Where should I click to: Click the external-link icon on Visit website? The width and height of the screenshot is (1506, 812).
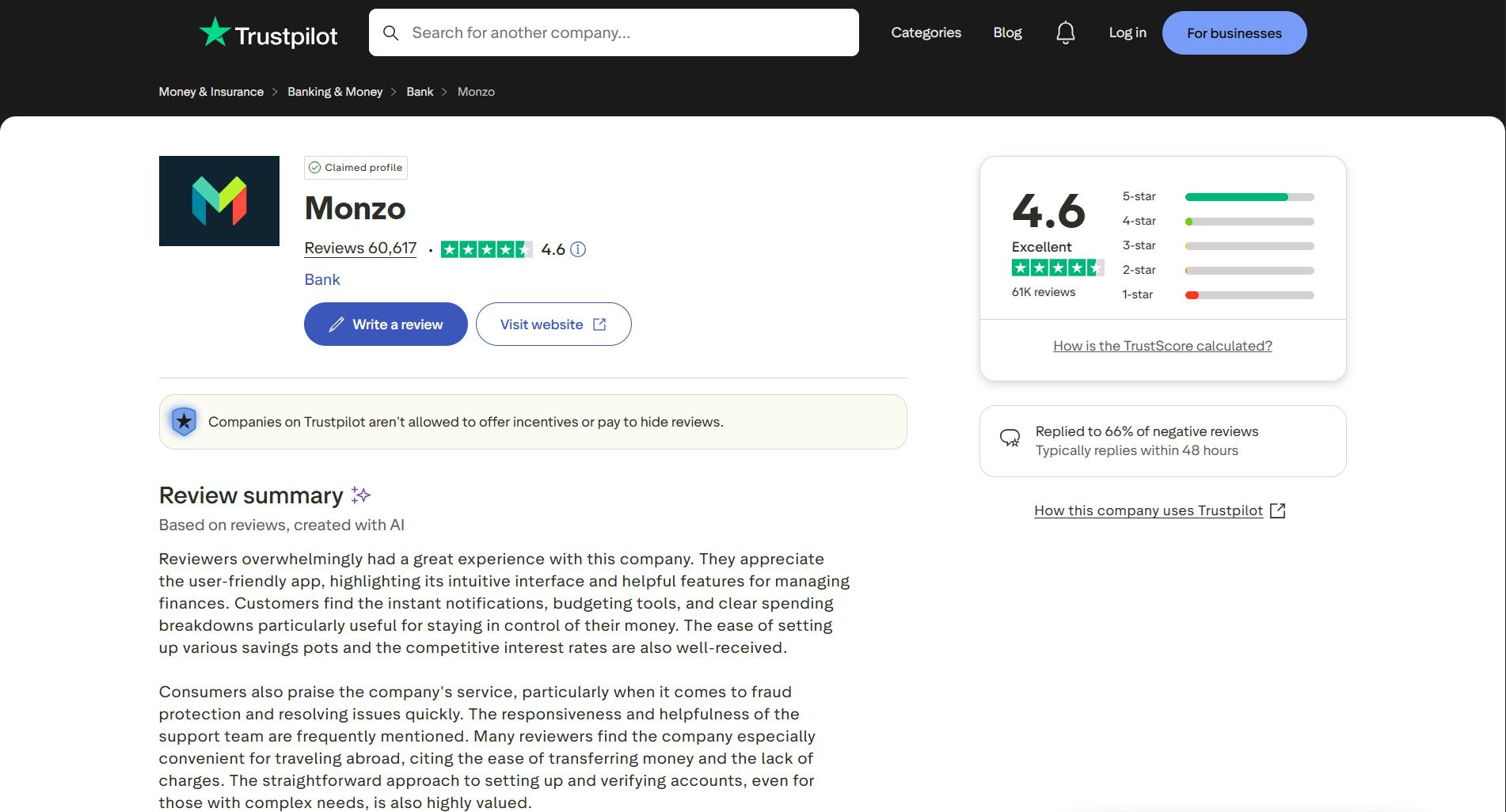coord(599,324)
